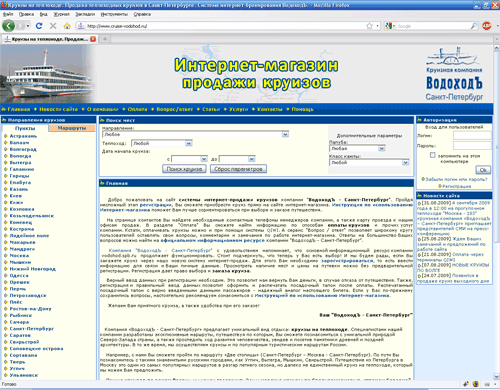Open the Журнал menu

click(62, 14)
